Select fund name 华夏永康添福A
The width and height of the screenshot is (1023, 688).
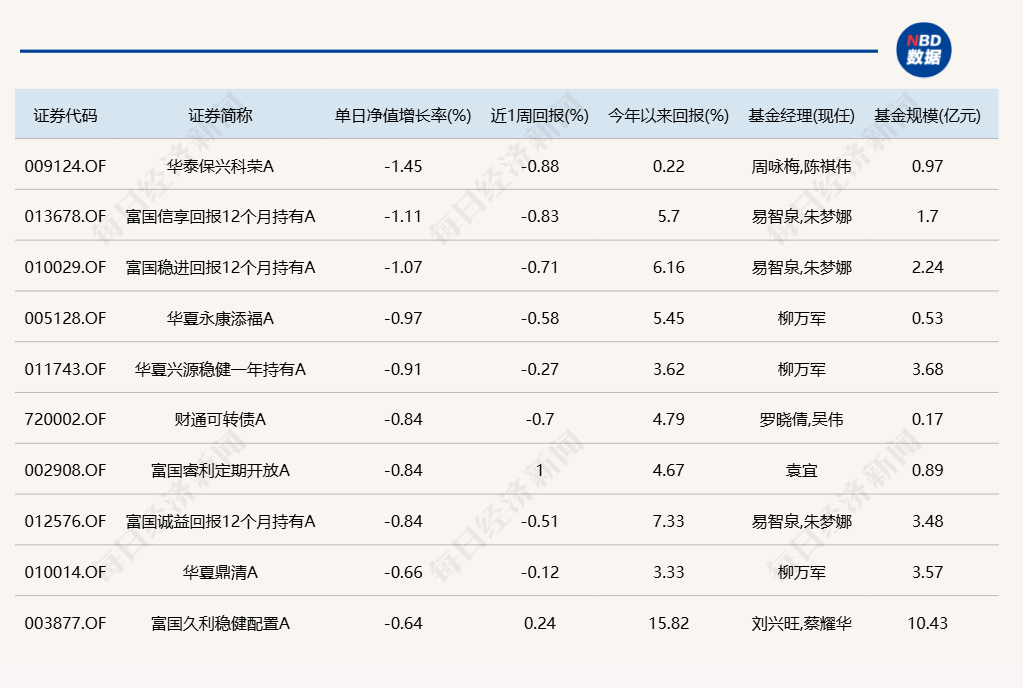point(220,318)
